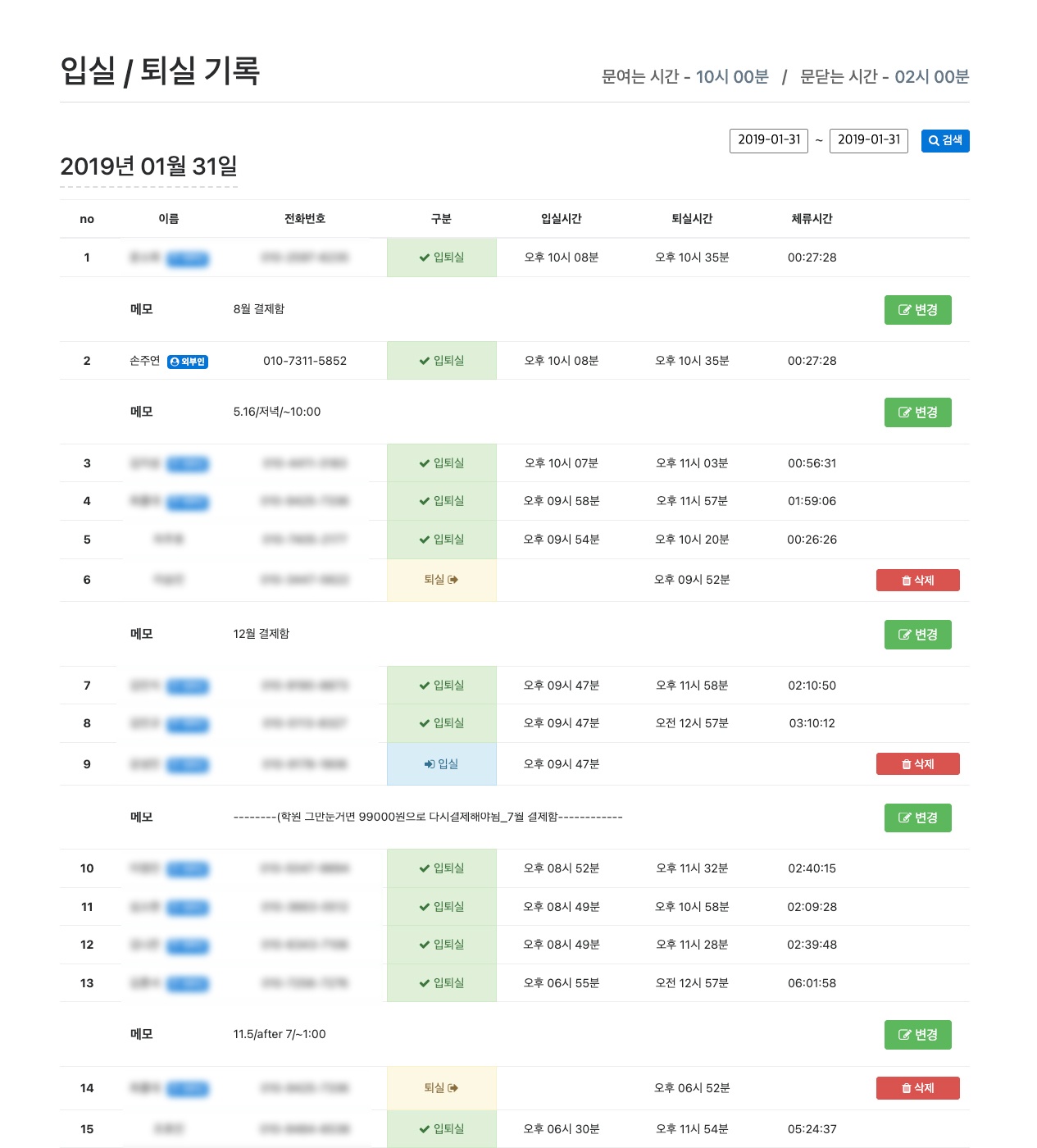Click the blue 검색 search button

pos(944,141)
